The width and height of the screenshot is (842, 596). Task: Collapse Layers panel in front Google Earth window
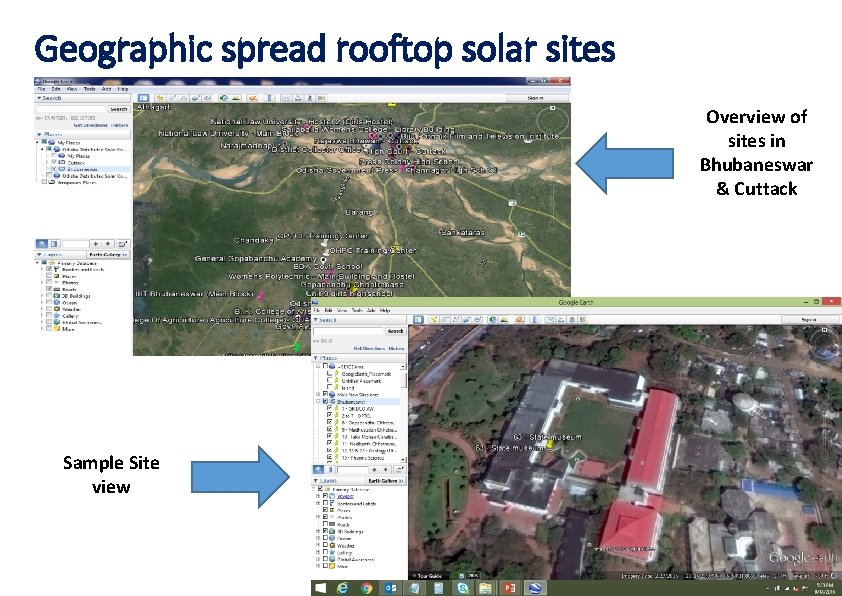click(x=316, y=481)
